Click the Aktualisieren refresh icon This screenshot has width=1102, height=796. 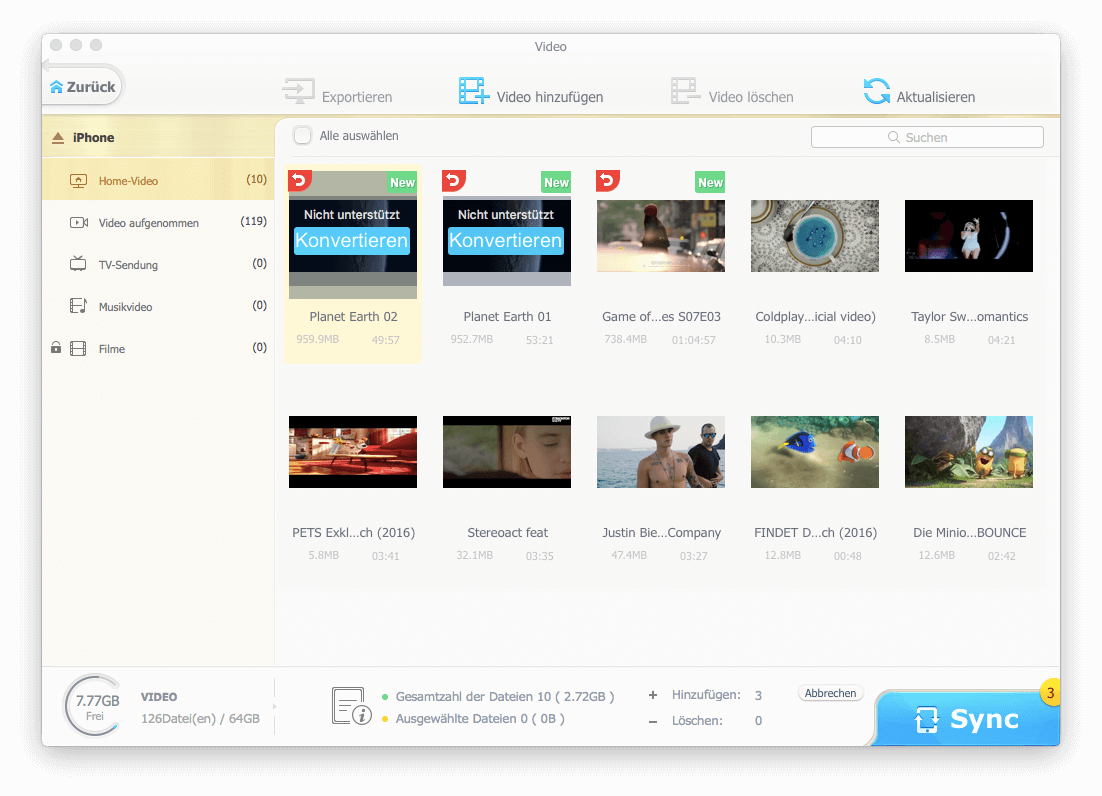(876, 92)
